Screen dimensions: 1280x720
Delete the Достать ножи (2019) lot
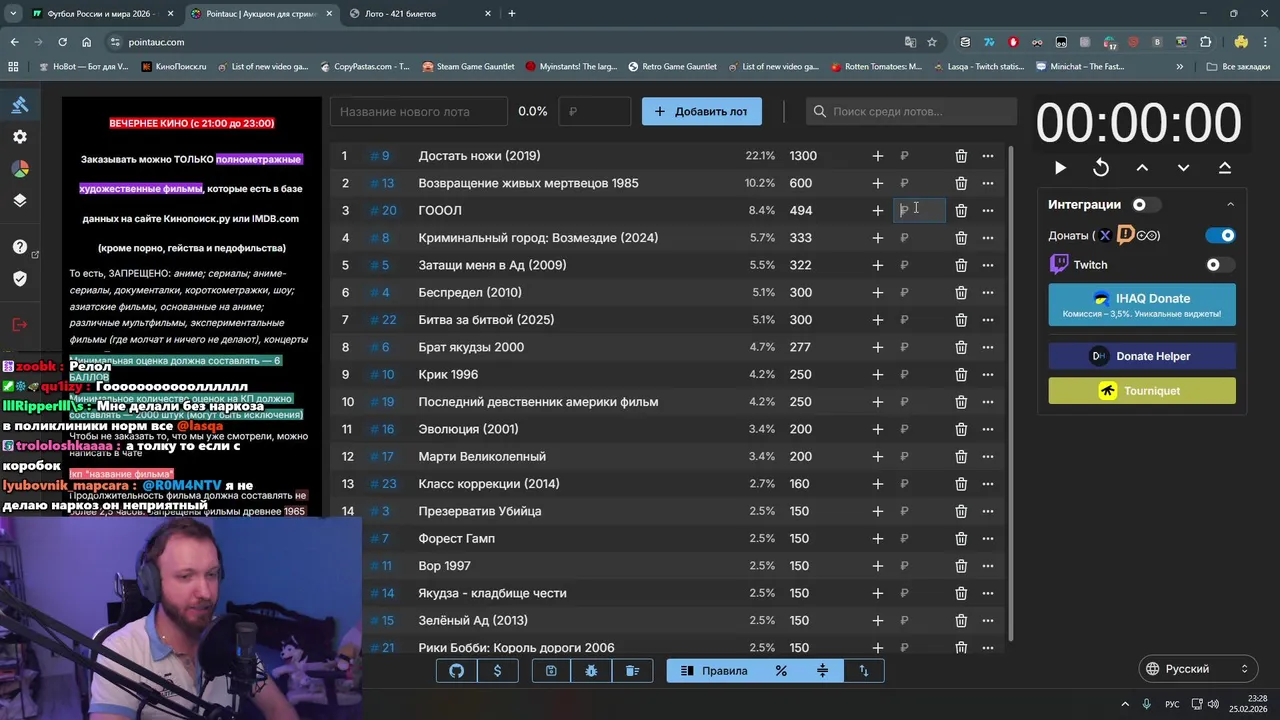click(x=961, y=156)
